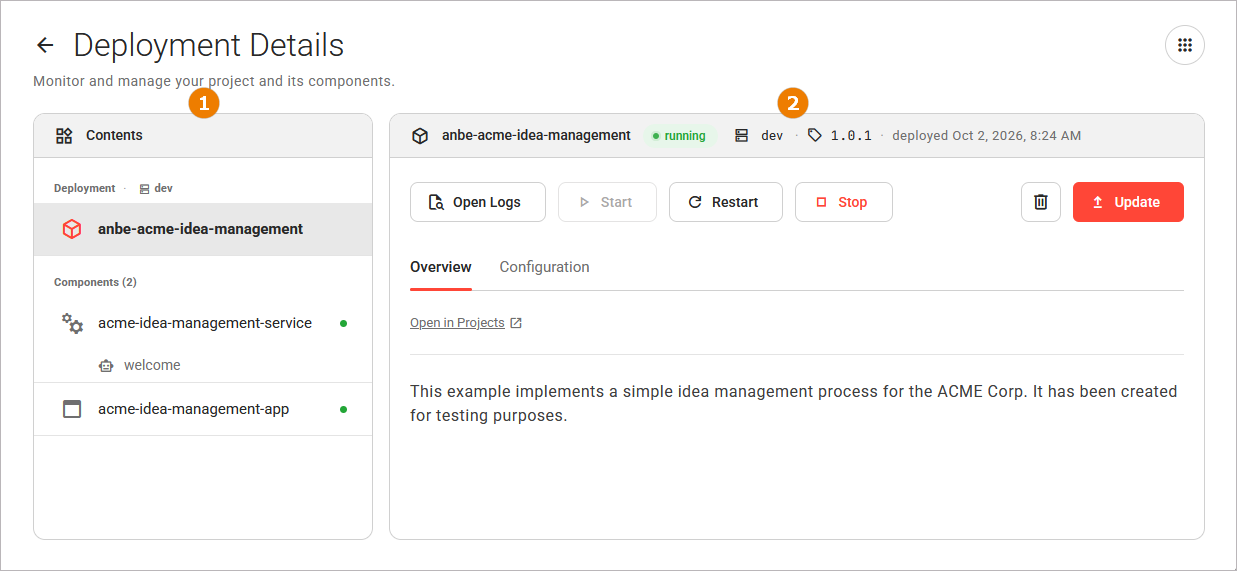Click the 1.0.1 version text

coord(851,136)
